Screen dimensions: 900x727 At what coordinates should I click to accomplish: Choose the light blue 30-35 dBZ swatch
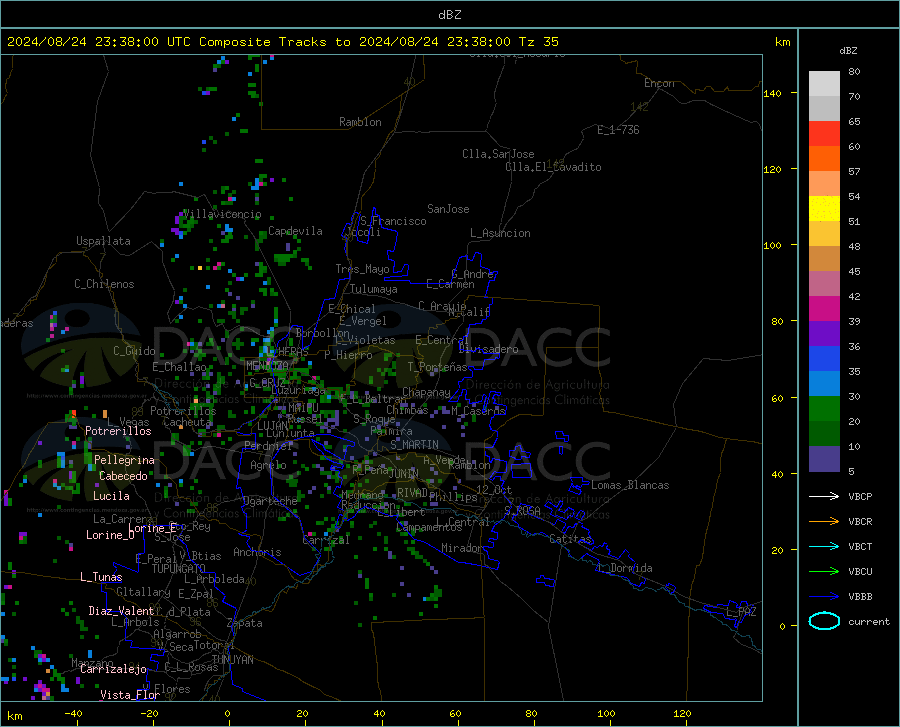click(x=824, y=384)
